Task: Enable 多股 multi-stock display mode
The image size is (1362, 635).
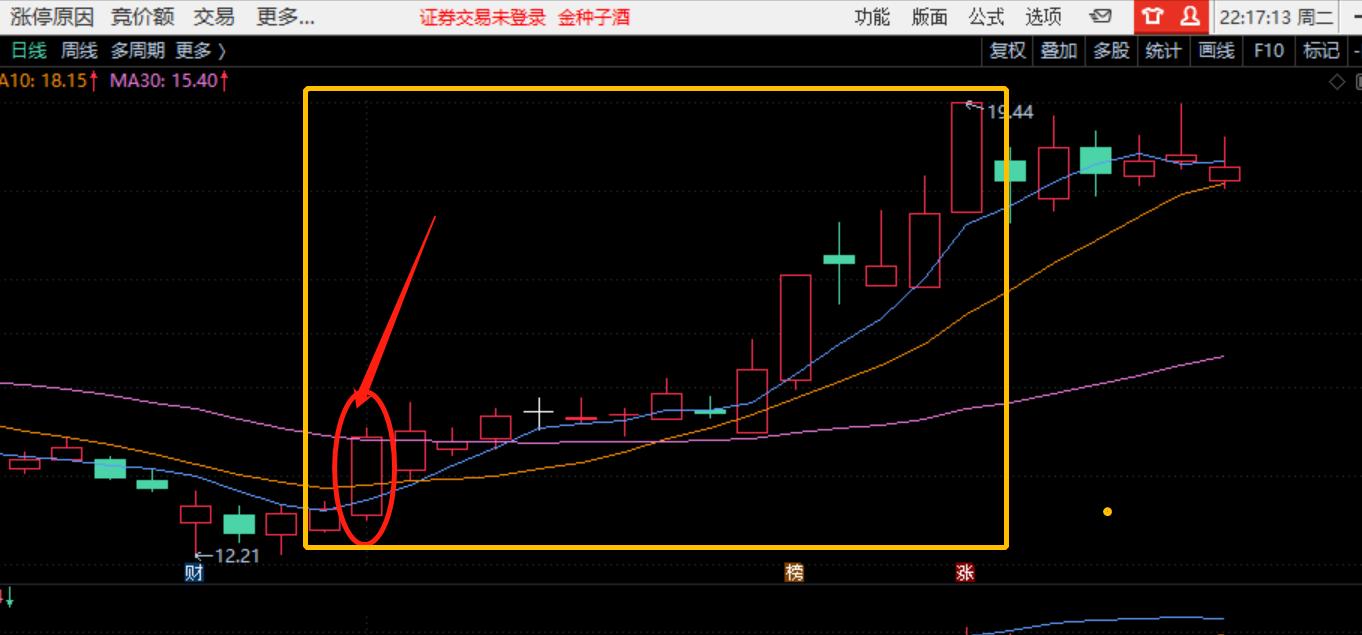Action: click(1110, 50)
